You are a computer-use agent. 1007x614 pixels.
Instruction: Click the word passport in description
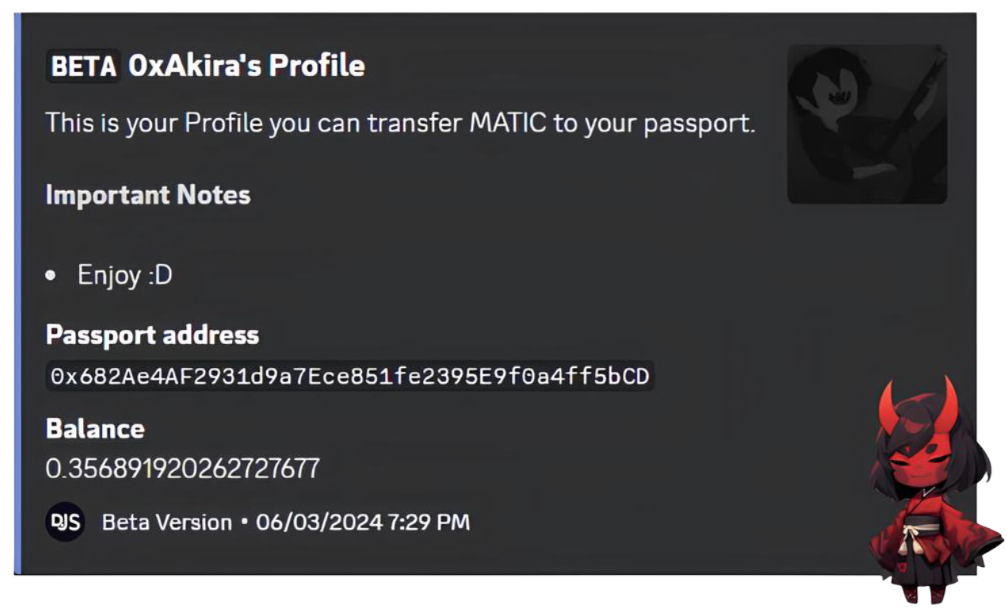pyautogui.click(x=699, y=125)
